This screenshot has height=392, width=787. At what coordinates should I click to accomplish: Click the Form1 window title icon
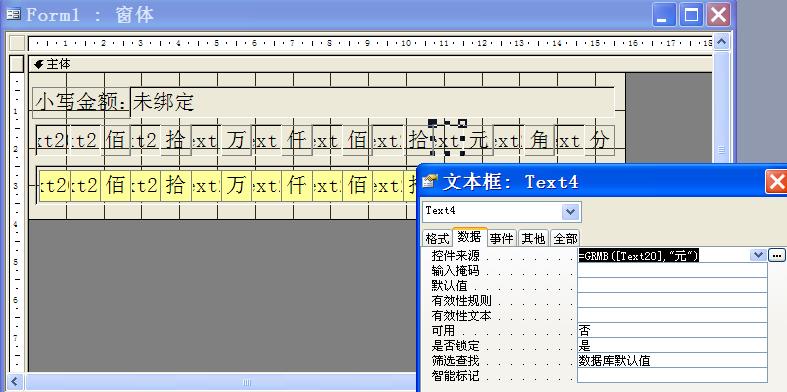tap(14, 15)
